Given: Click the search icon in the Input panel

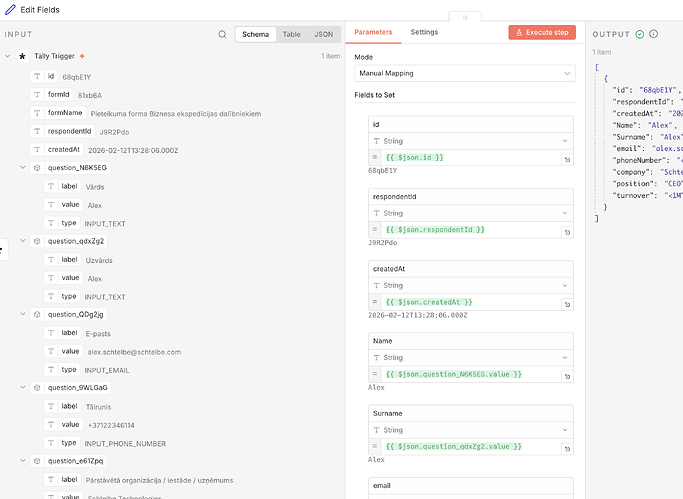Looking at the screenshot, I should 222,34.
